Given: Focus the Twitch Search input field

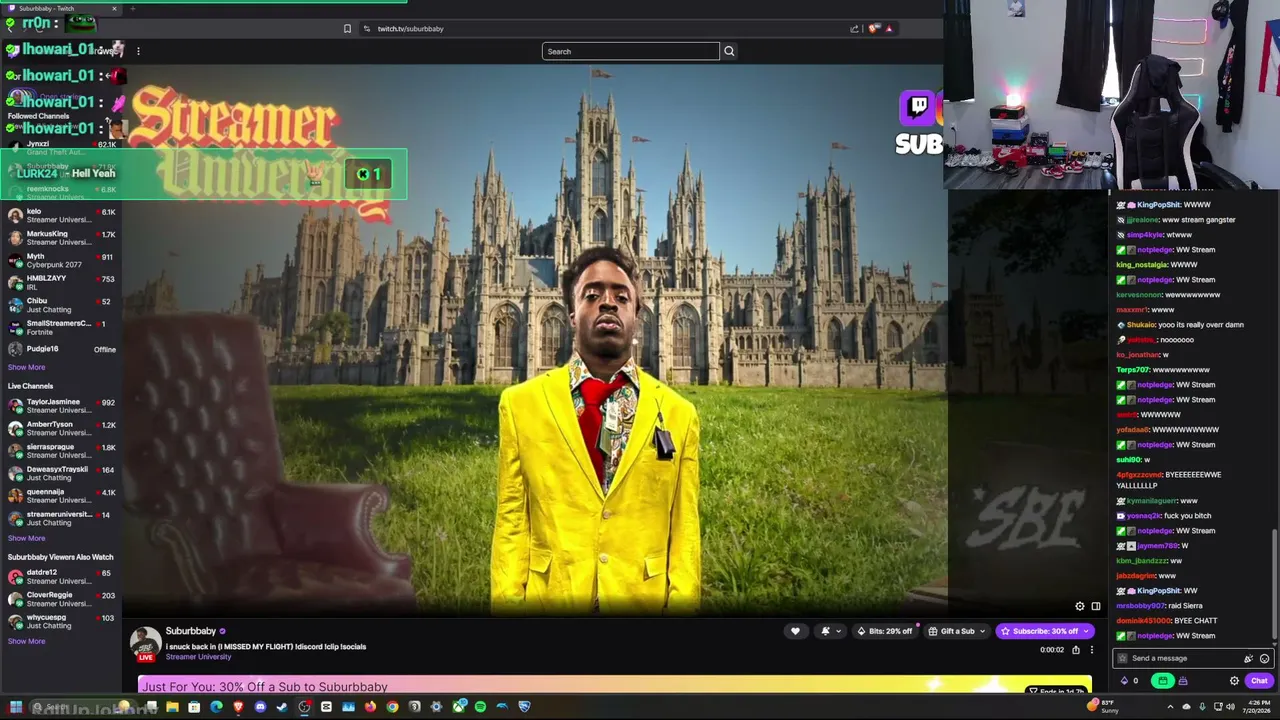Looking at the screenshot, I should (x=630, y=51).
